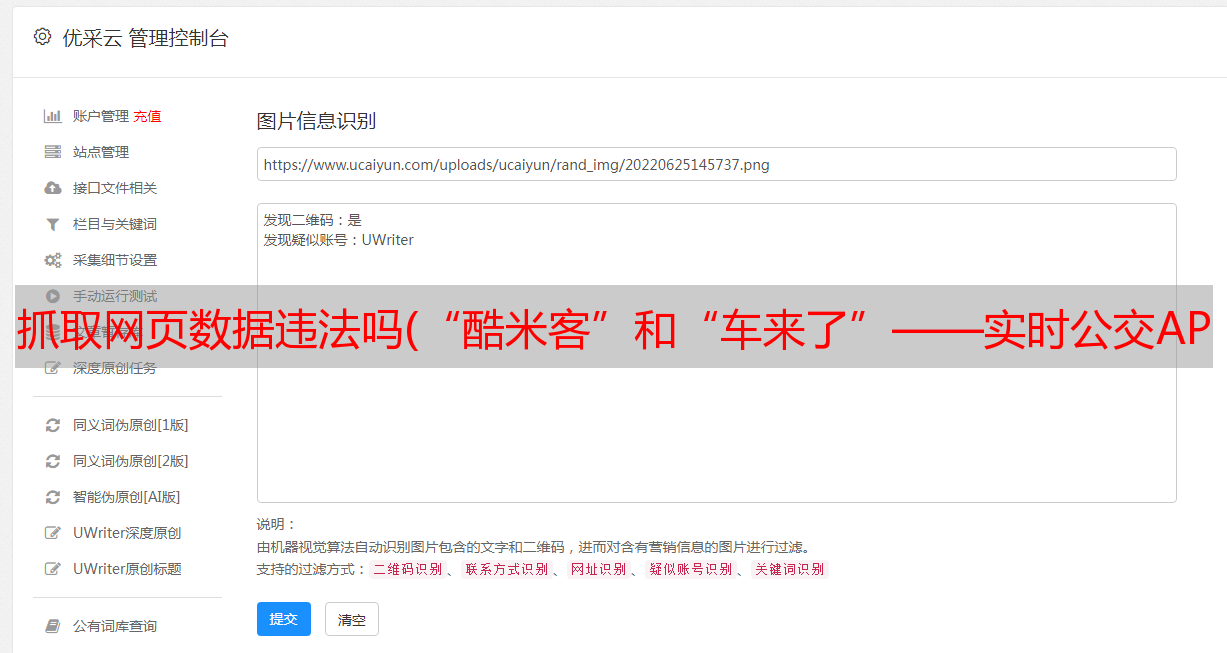Open 智能伪原创[AI版] tool
Screen dimensions: 1227x653
127,497
